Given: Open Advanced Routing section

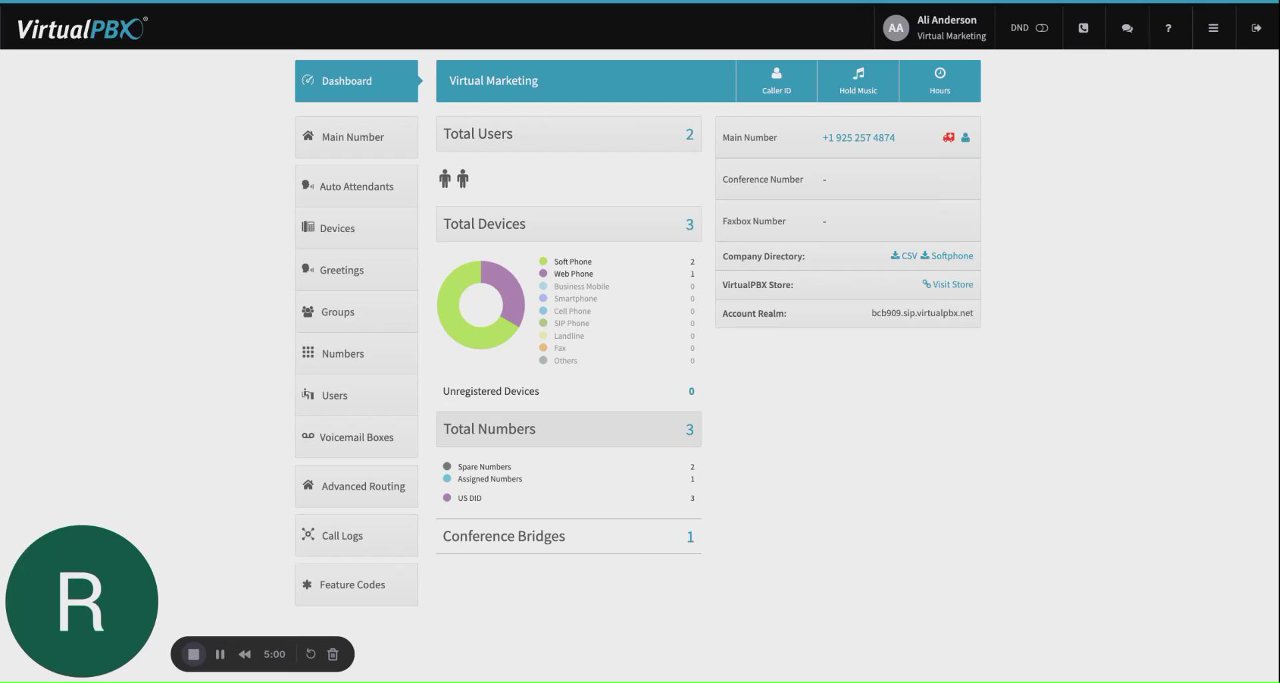Looking at the screenshot, I should (356, 486).
